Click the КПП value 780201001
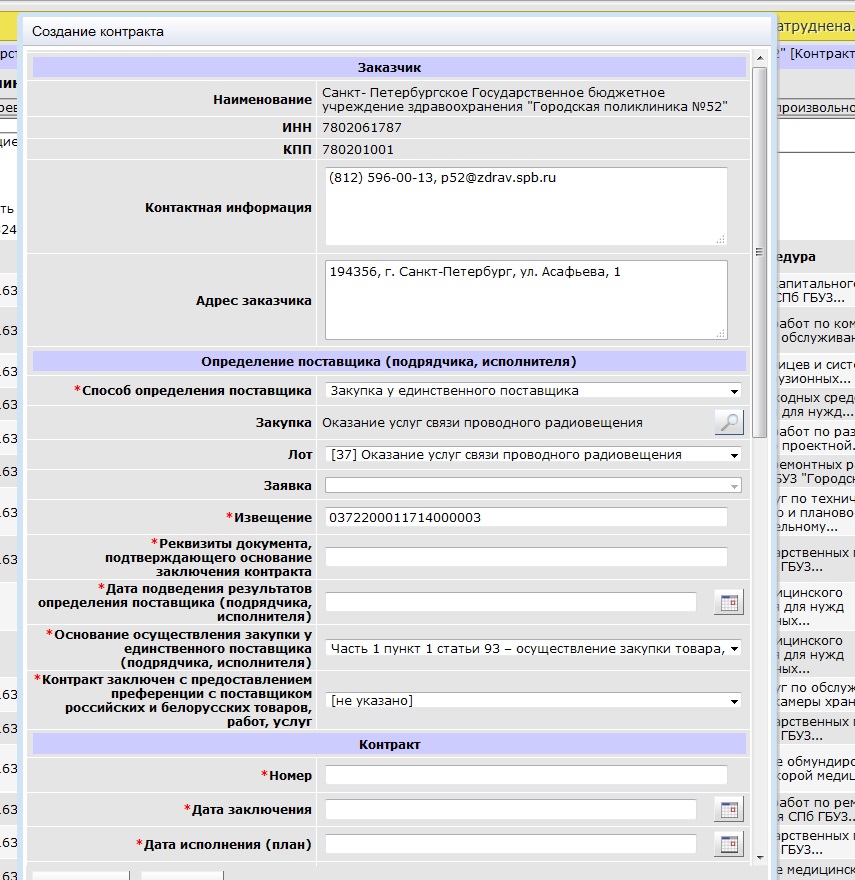 [x=358, y=150]
